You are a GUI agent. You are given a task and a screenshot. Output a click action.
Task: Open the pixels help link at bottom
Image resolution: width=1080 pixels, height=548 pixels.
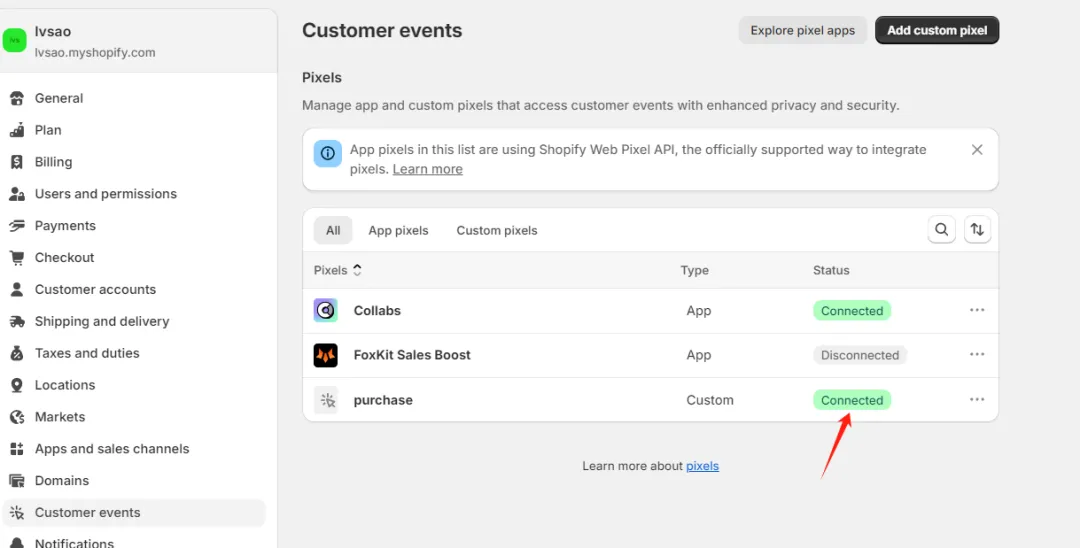703,466
